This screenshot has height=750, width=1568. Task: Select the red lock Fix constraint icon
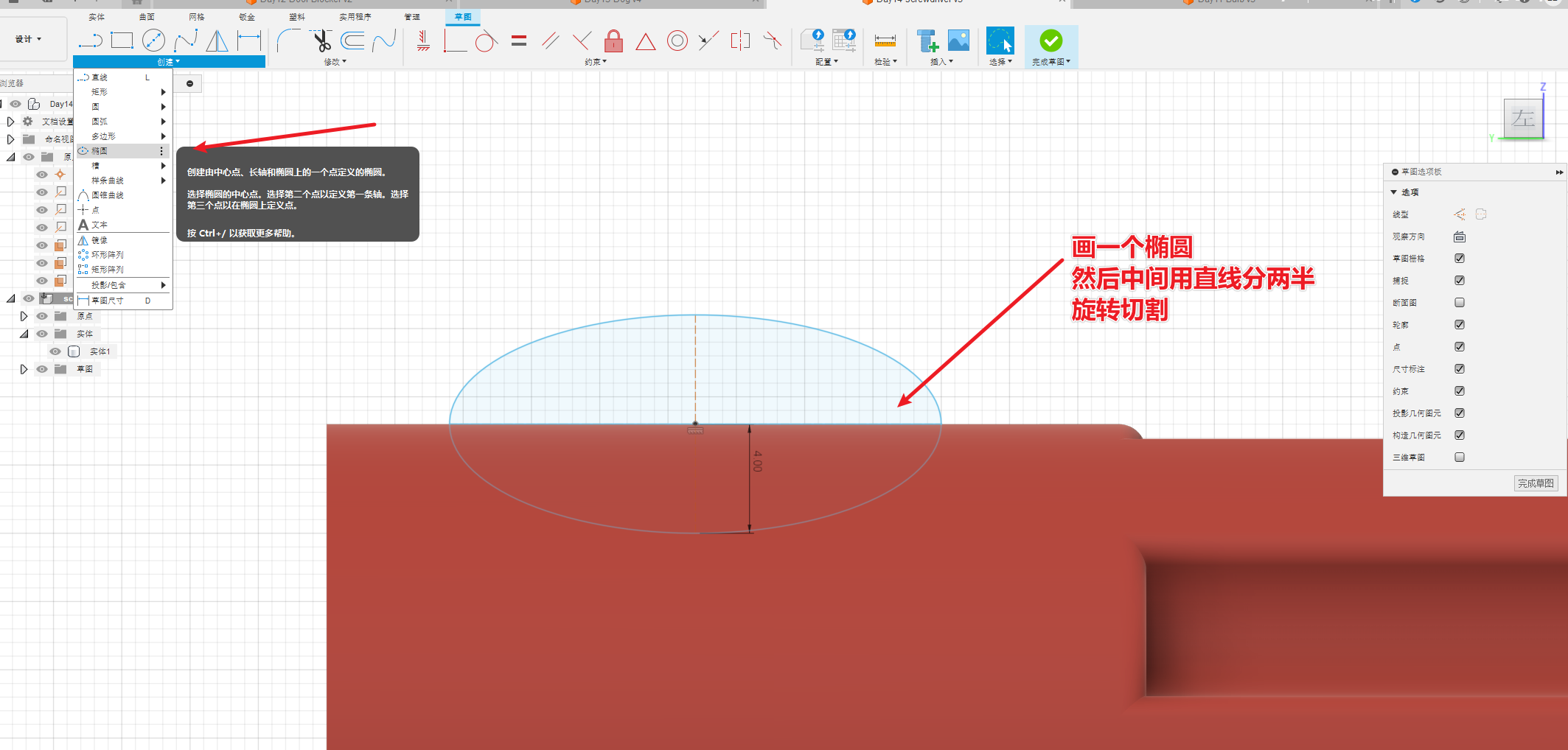613,41
